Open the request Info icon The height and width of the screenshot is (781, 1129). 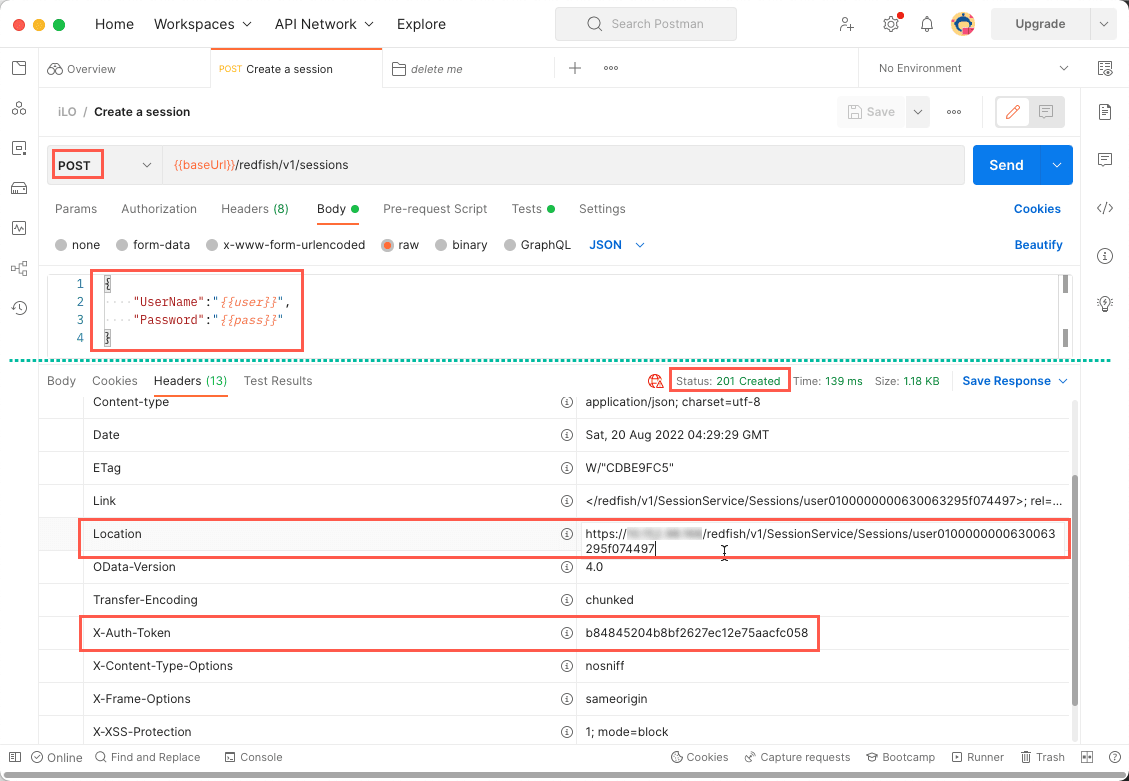tap(1105, 256)
